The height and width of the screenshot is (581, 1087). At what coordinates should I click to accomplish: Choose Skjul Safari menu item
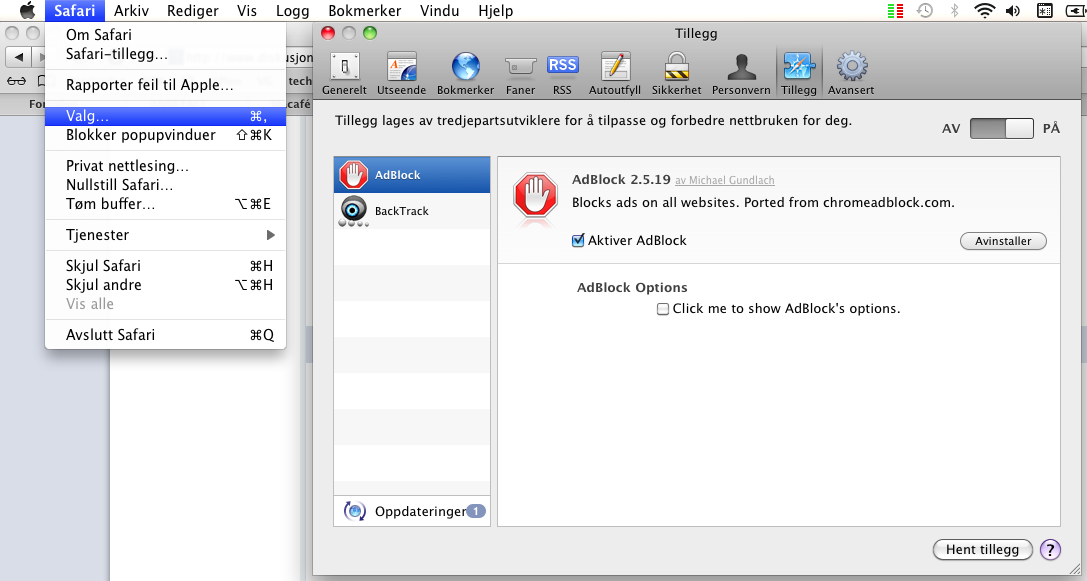click(166, 266)
